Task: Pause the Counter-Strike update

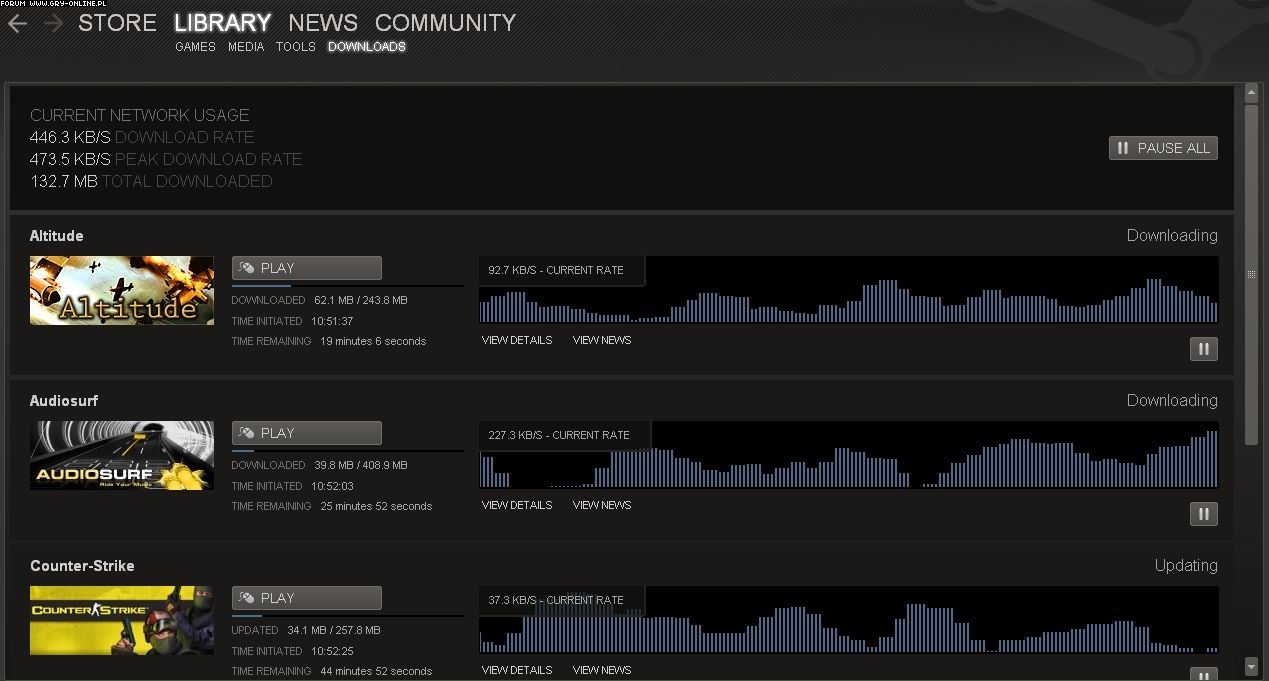Action: (1203, 674)
